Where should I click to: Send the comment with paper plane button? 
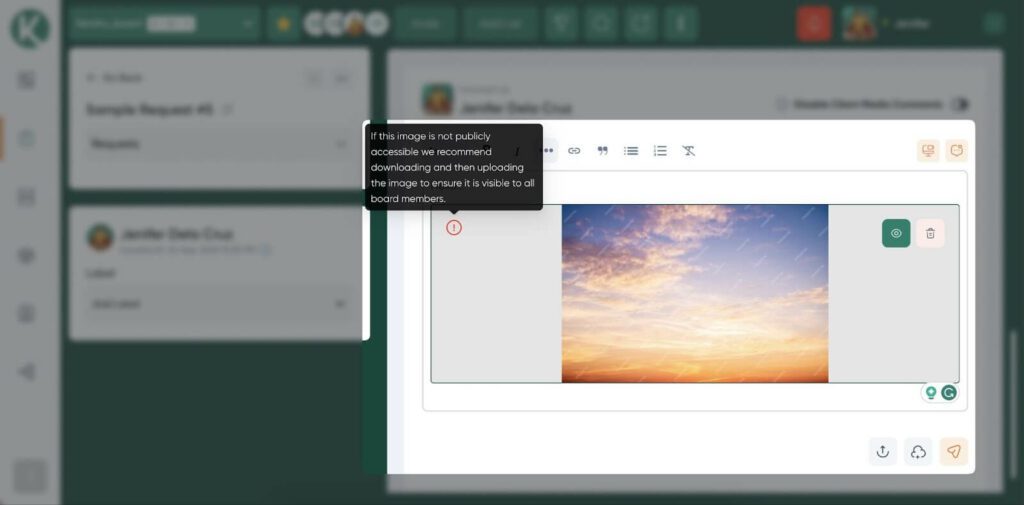coord(954,452)
